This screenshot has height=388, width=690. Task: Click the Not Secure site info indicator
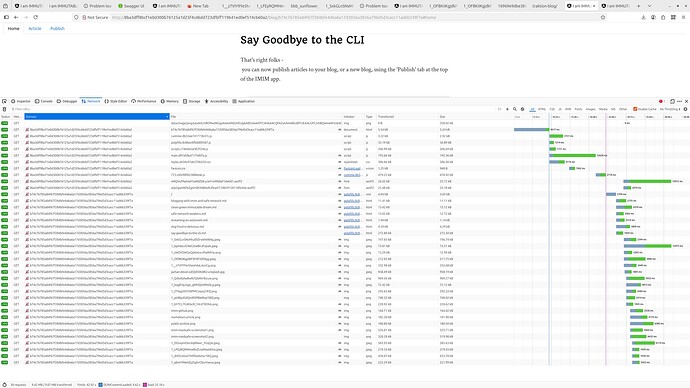click(95, 17)
